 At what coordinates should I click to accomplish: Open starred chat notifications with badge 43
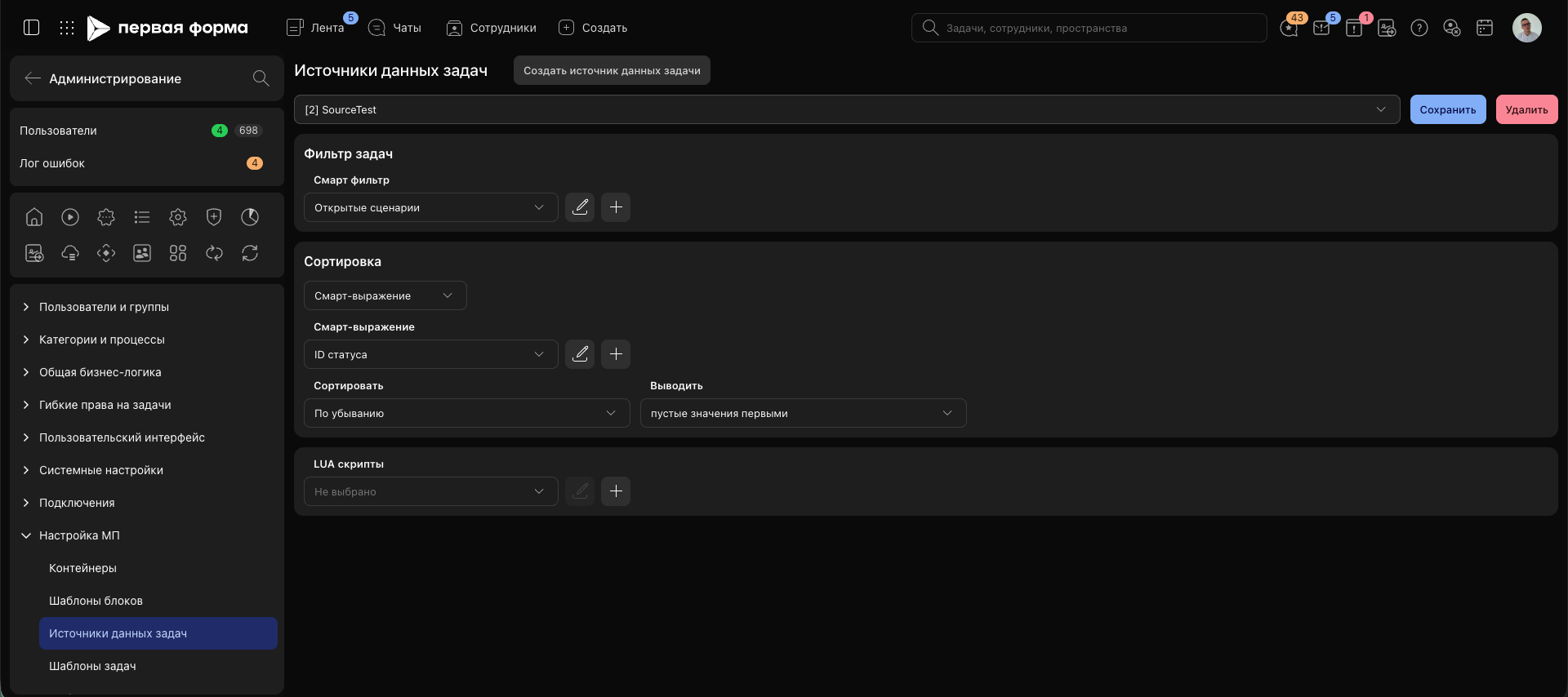click(x=1290, y=28)
